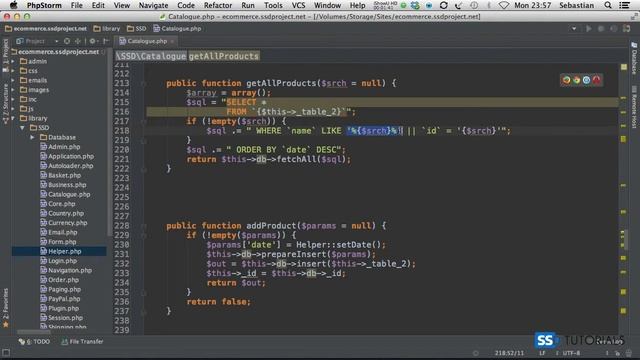Image resolution: width=640 pixels, height=360 pixels.
Task: Click Catalogue.php breadcrumb in navigation bar
Action: pyautogui.click(x=178, y=29)
